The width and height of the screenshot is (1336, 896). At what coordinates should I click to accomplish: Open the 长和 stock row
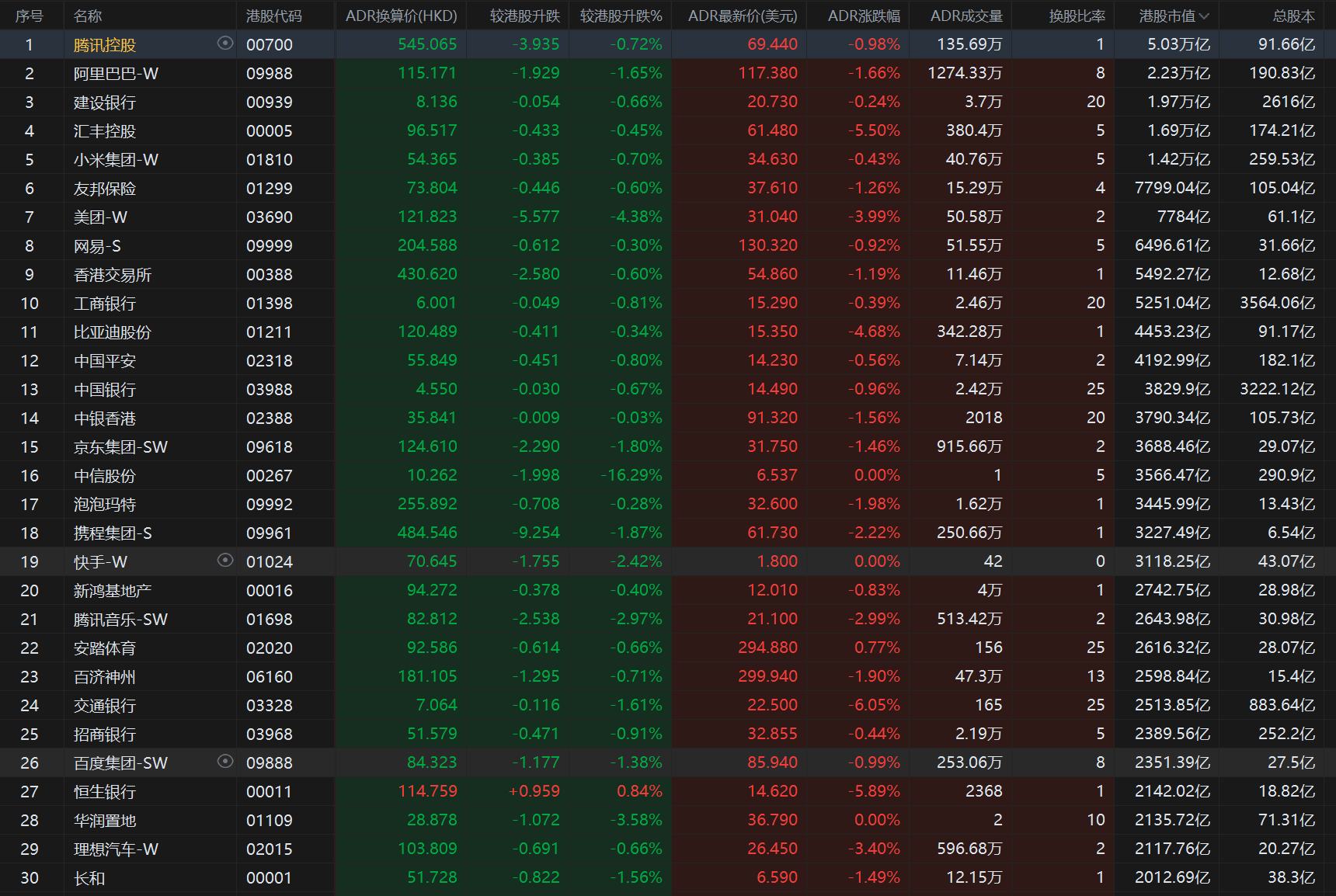point(668,877)
